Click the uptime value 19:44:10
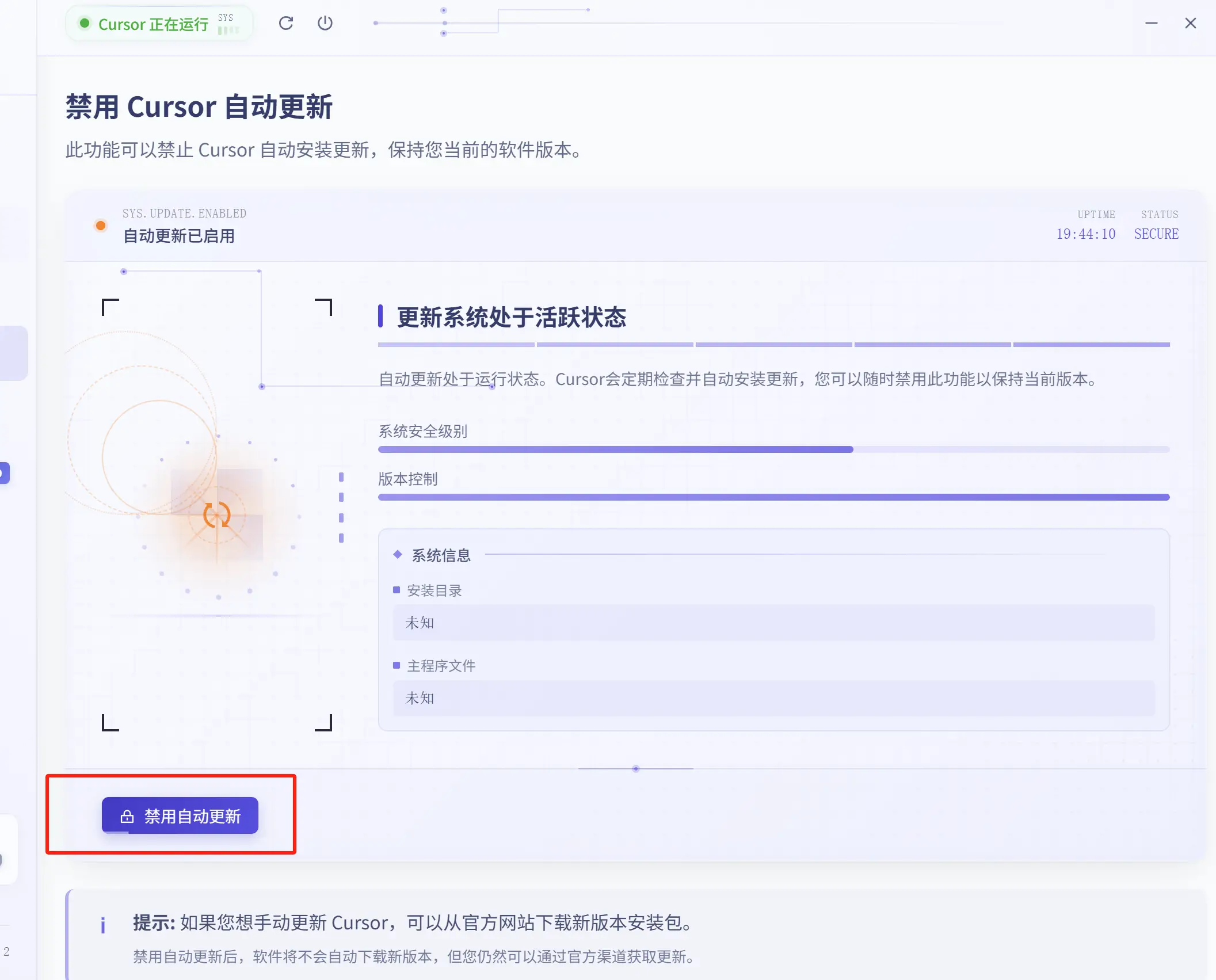Image resolution: width=1216 pixels, height=980 pixels. point(1085,234)
